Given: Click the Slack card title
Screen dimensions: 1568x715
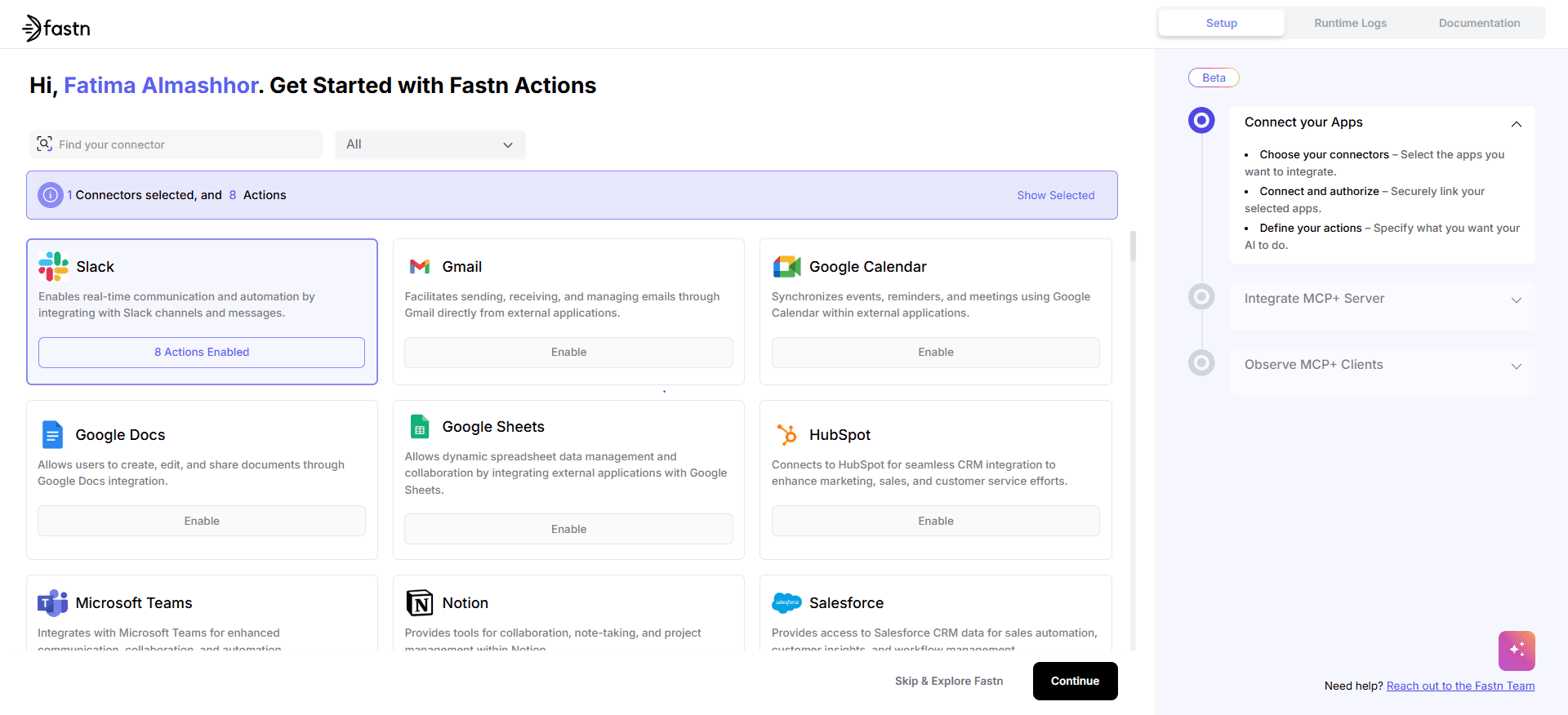Looking at the screenshot, I should 96,267.
